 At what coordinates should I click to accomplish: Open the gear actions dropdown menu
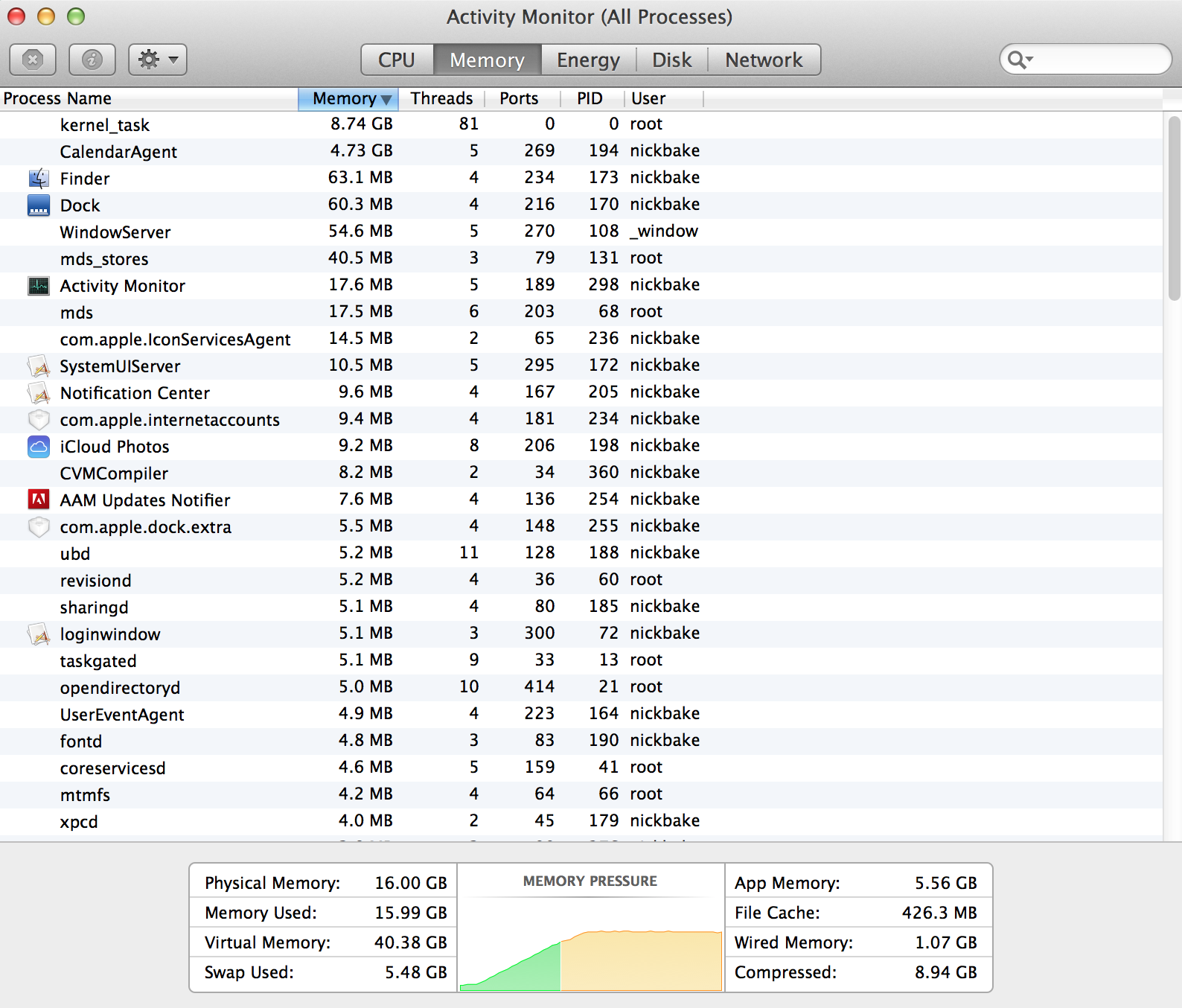pyautogui.click(x=158, y=60)
